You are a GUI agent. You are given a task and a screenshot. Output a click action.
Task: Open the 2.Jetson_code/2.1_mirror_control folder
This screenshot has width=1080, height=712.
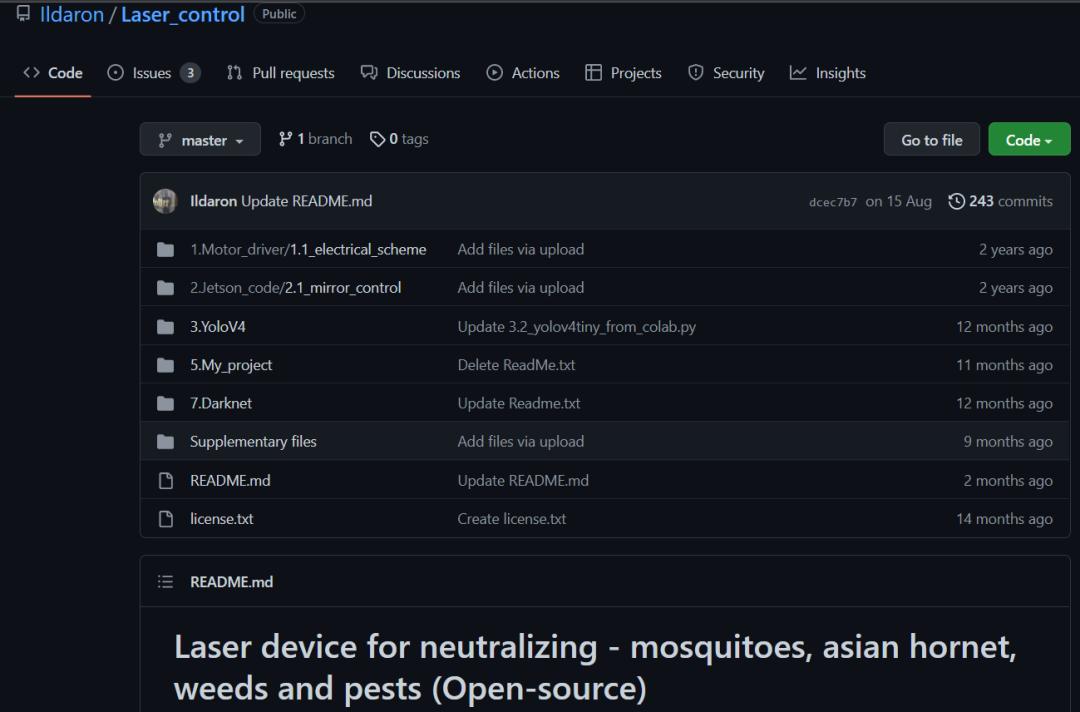pos(295,288)
